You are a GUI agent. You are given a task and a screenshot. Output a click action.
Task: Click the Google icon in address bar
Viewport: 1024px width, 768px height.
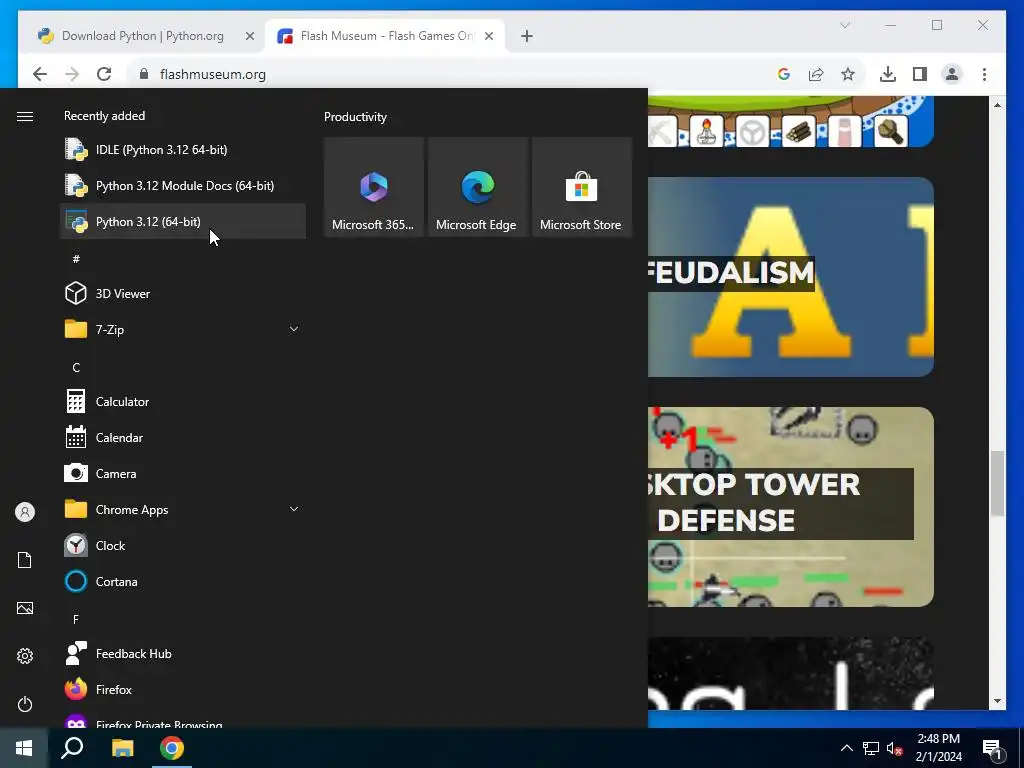coord(784,74)
